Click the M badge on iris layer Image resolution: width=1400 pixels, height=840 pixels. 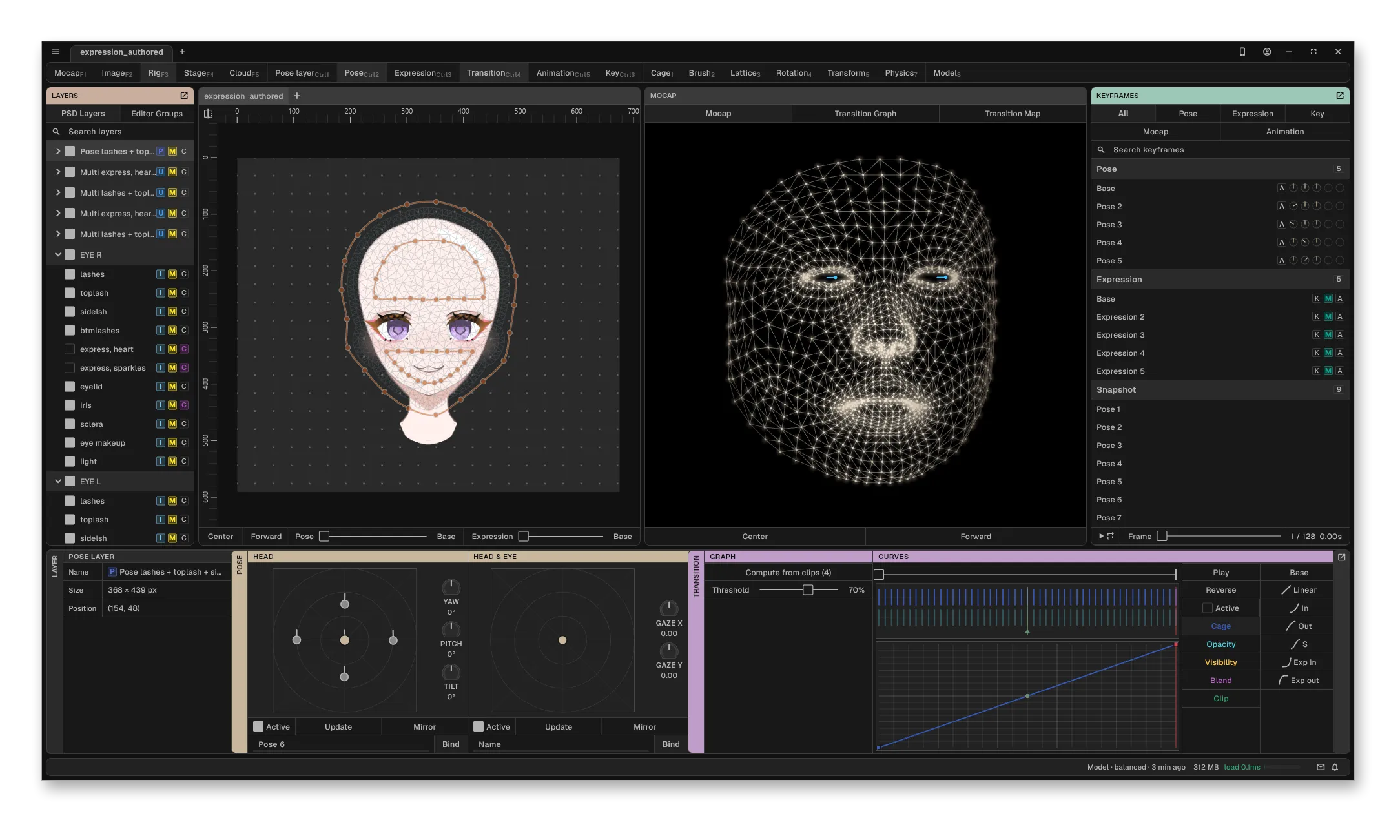[172, 405]
